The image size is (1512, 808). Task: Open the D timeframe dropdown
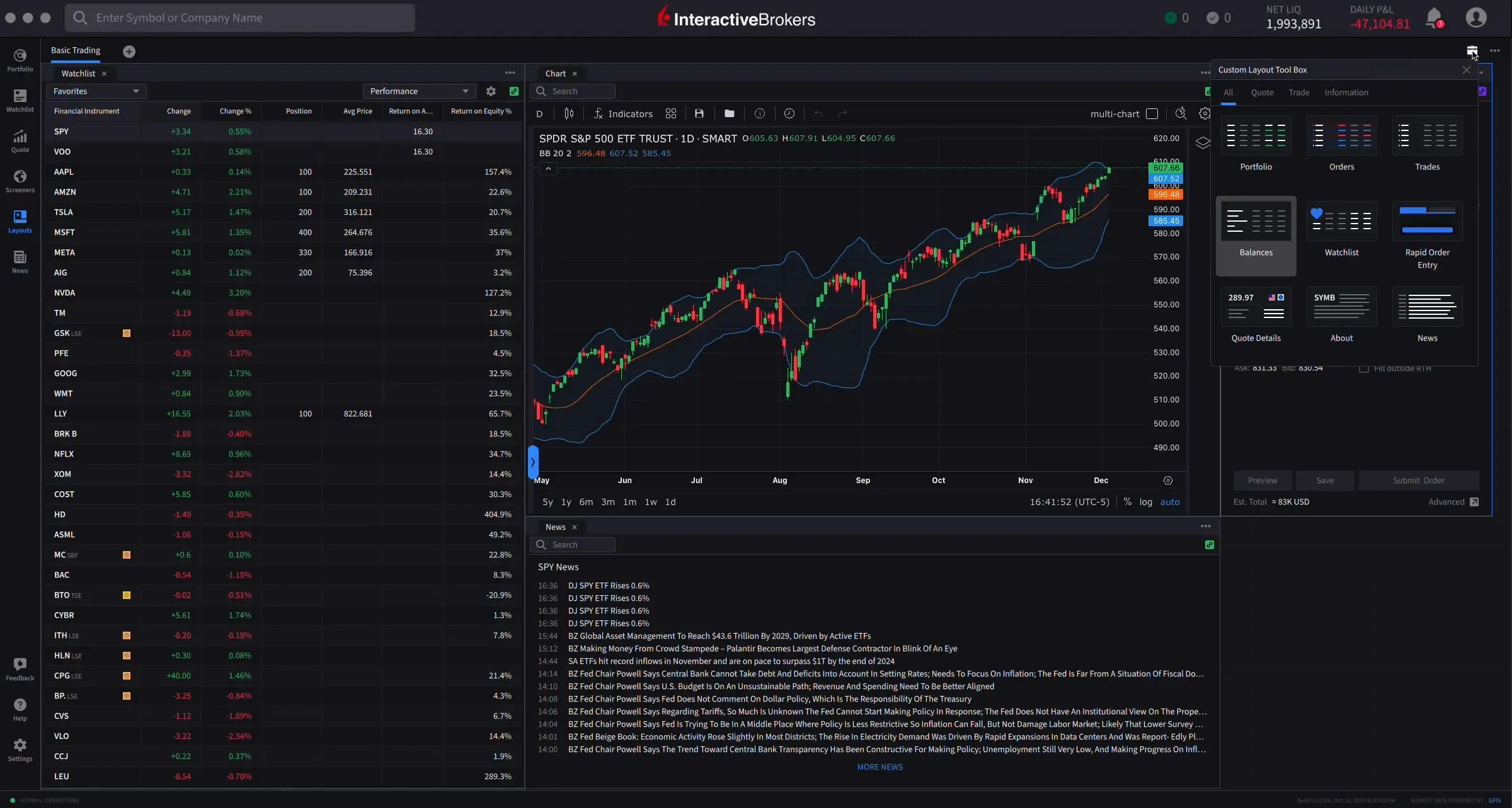(x=540, y=113)
